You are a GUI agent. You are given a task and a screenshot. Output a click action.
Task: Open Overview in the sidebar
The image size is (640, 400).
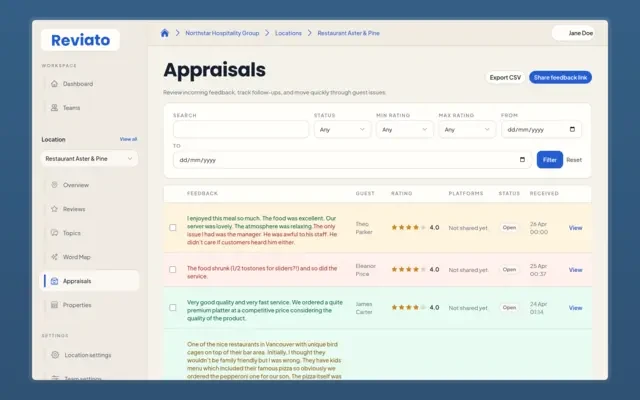click(x=91, y=185)
